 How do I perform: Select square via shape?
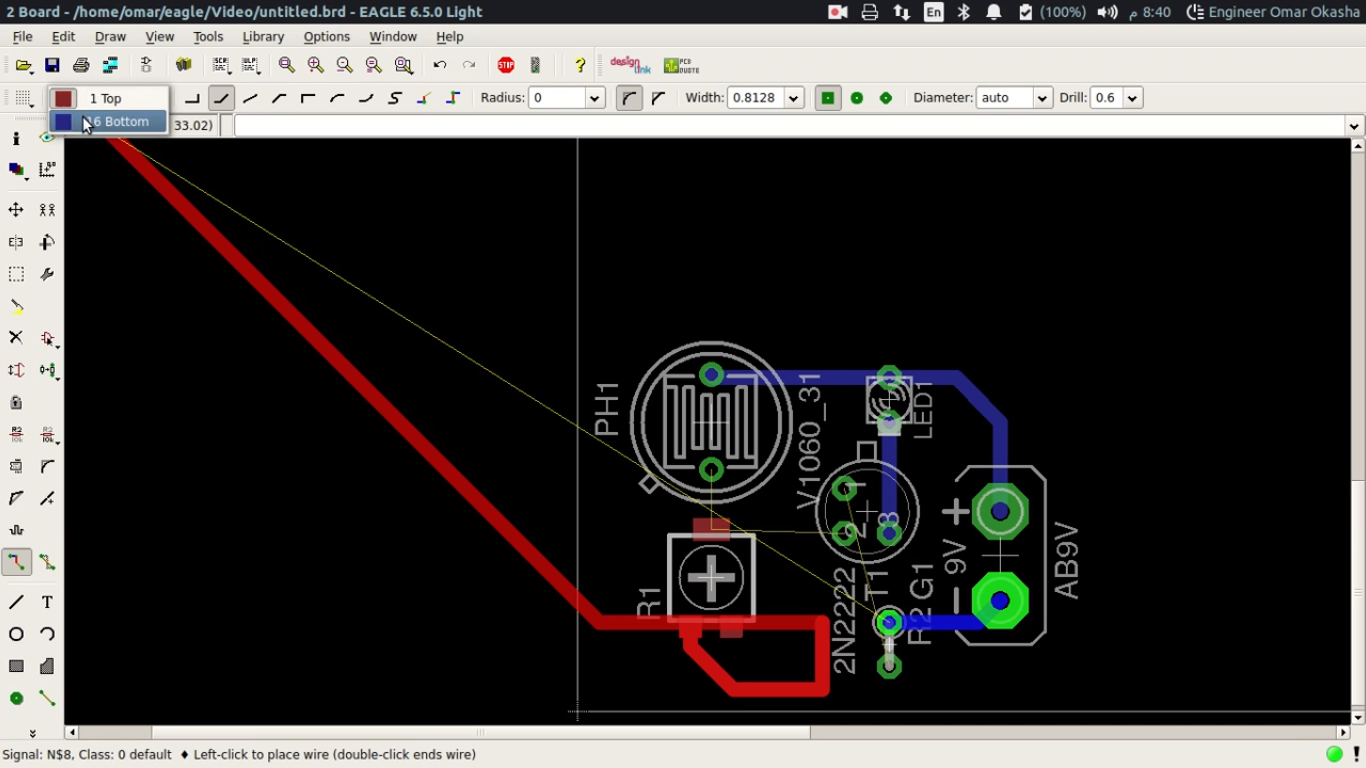[x=828, y=98]
